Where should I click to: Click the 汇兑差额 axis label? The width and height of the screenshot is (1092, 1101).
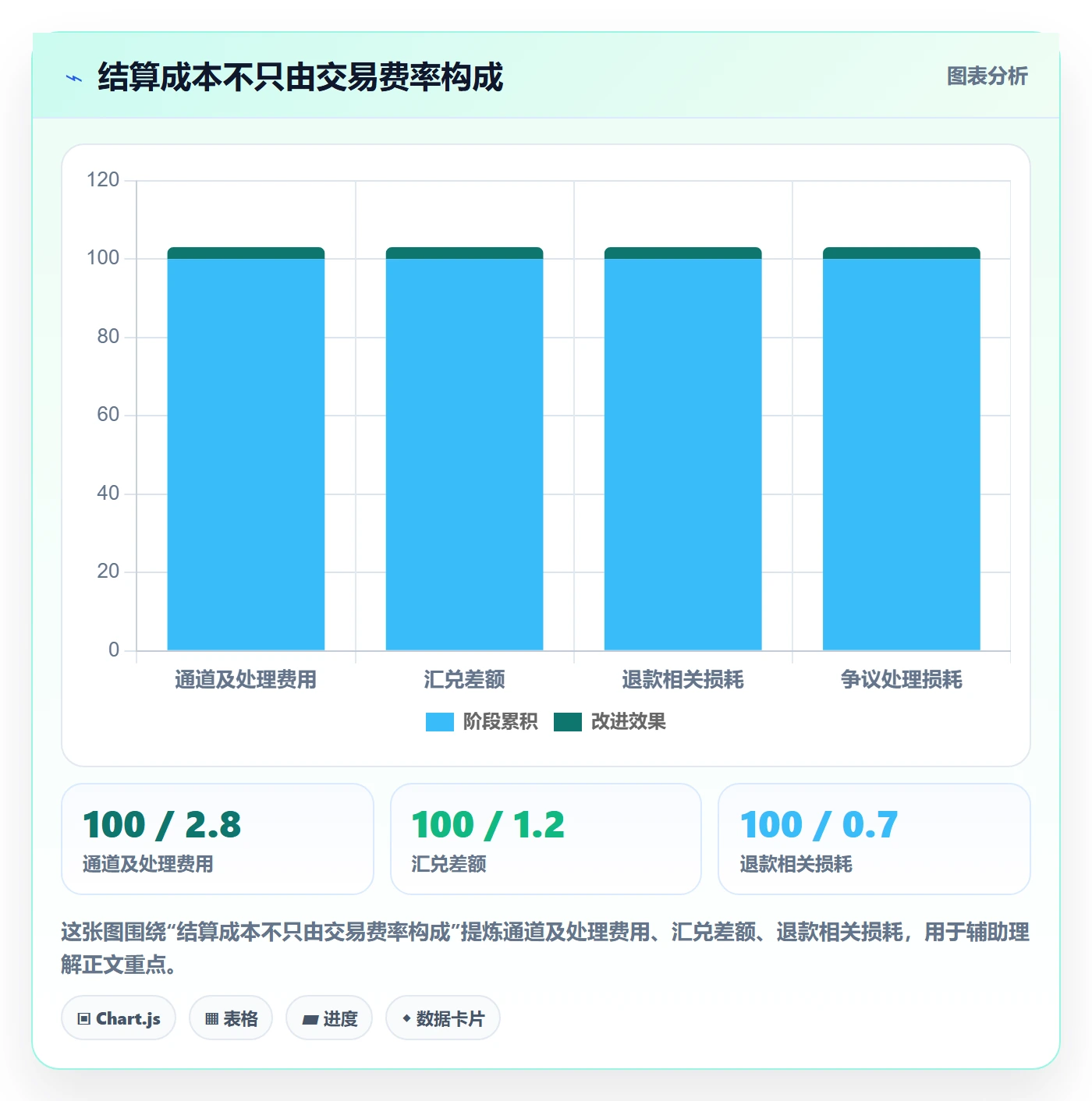point(464,680)
